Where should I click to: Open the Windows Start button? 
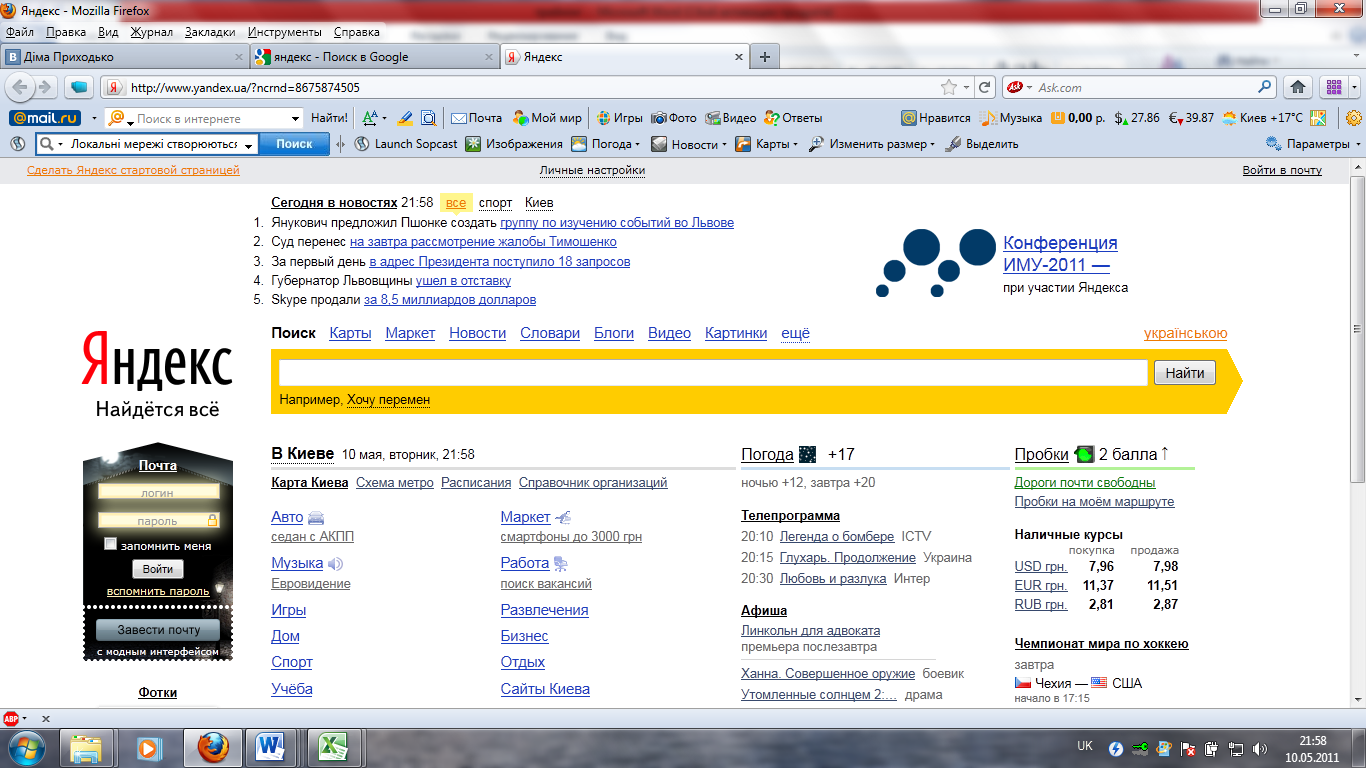tap(25, 747)
